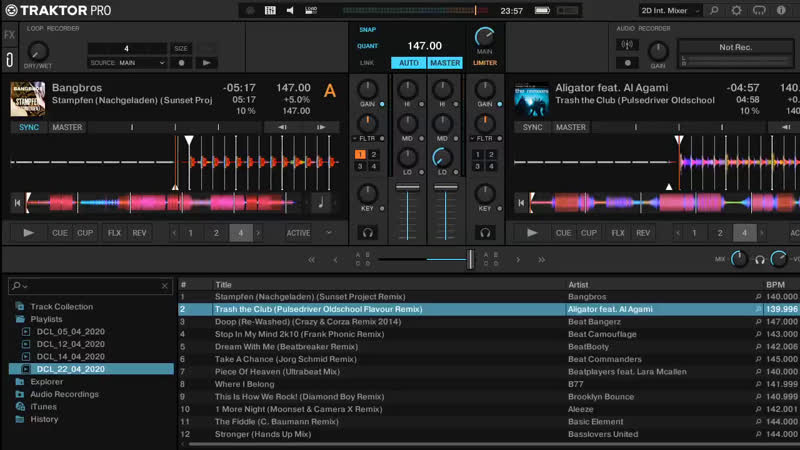Open Explorer node
Viewport: 800px width, 450px height.
pyautogui.click(x=46, y=382)
